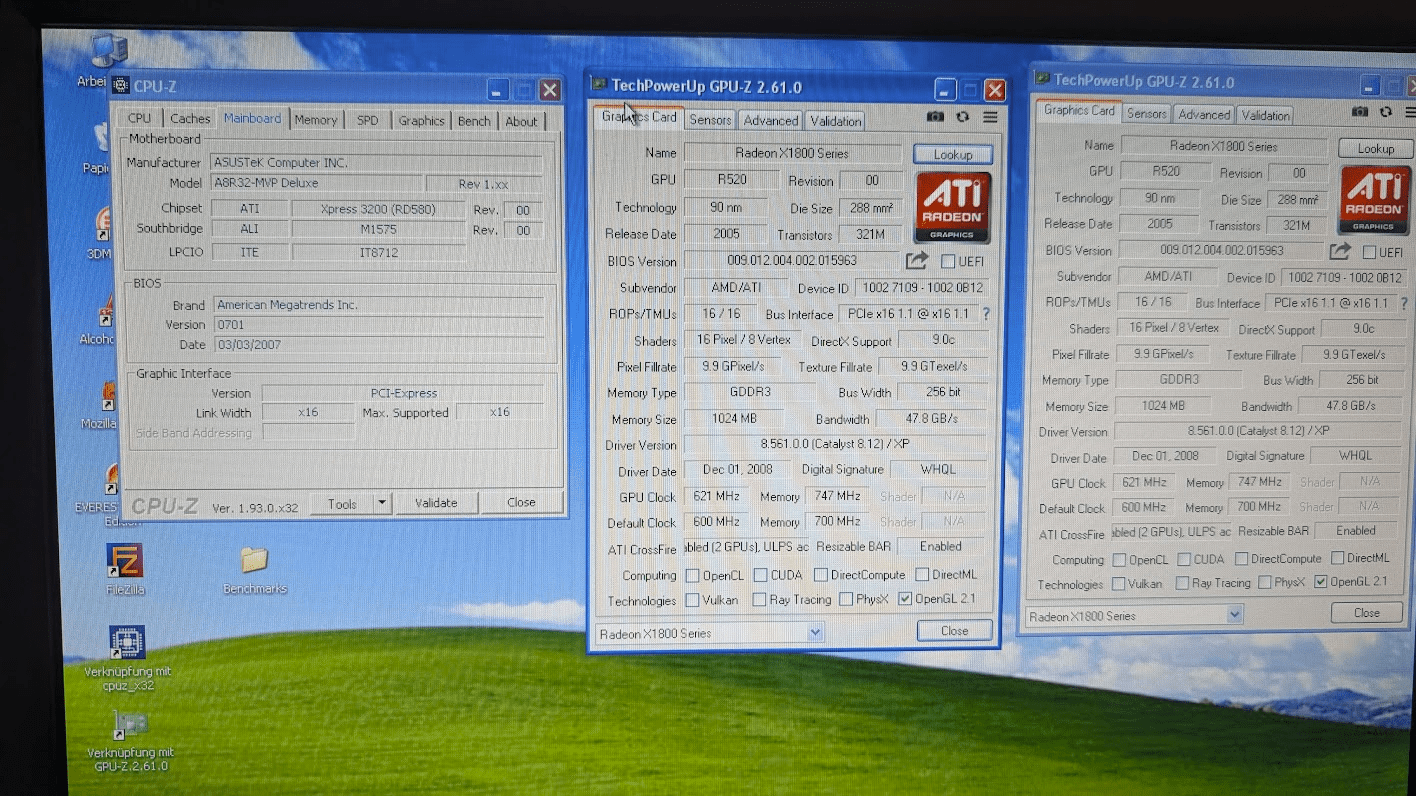This screenshot has width=1416, height=796.
Task: Click the Close button in CPU-Z
Action: (x=521, y=502)
